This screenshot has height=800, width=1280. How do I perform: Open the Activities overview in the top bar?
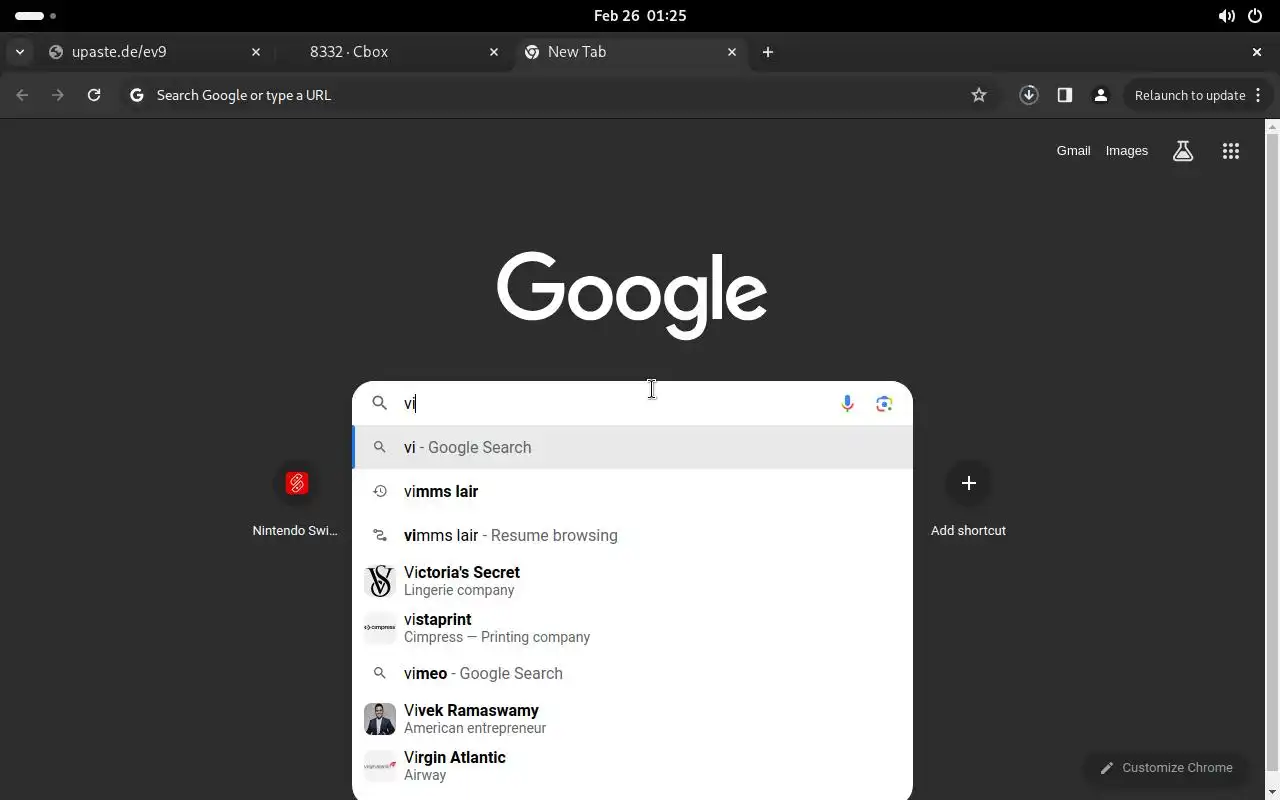[x=36, y=16]
